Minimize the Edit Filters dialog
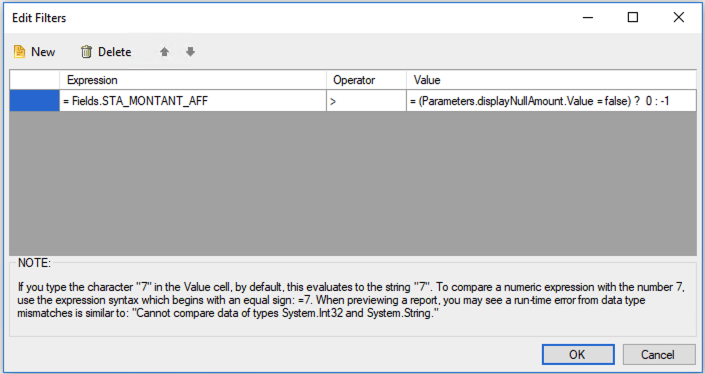The height and width of the screenshot is (374, 705). tap(588, 18)
